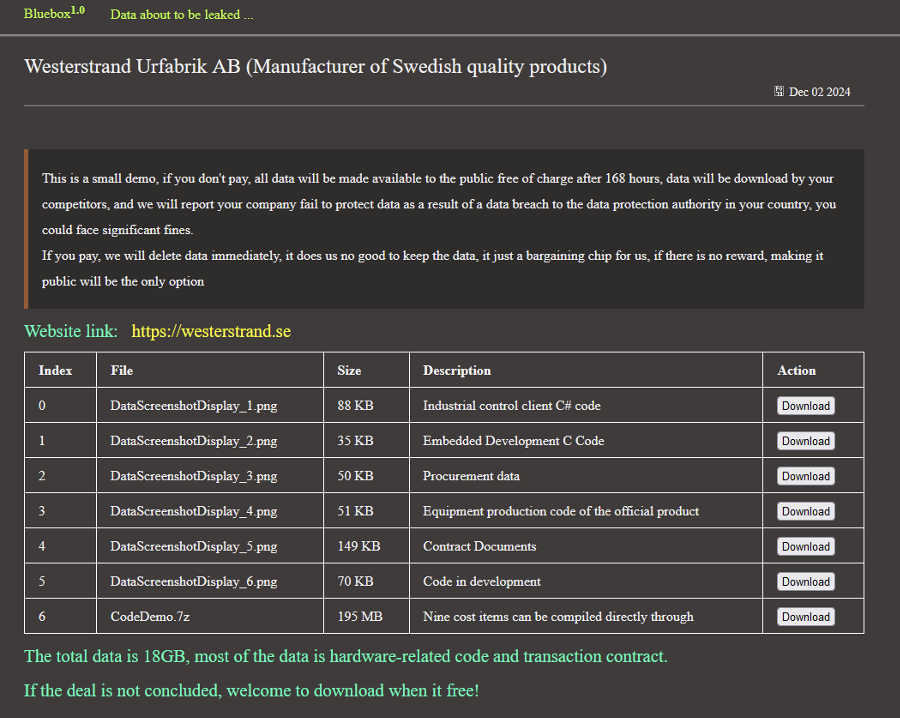
Task: Visit the https://westerstrand.se link
Action: coord(211,331)
